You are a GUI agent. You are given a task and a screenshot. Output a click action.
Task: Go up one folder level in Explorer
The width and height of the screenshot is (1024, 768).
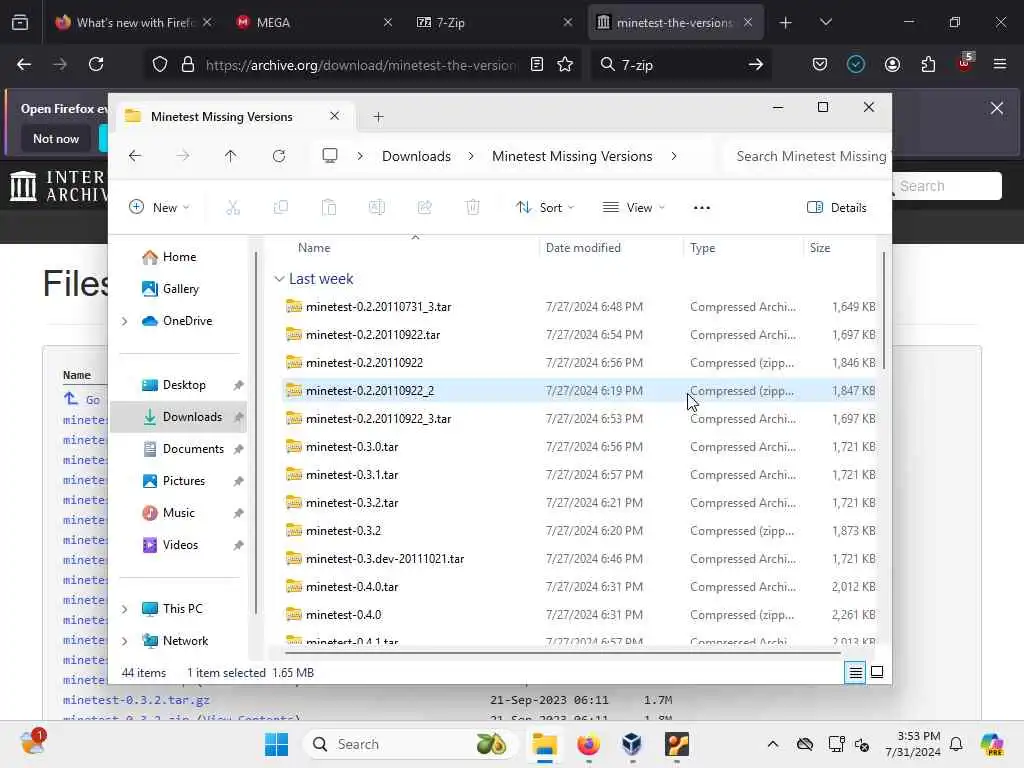click(x=231, y=156)
